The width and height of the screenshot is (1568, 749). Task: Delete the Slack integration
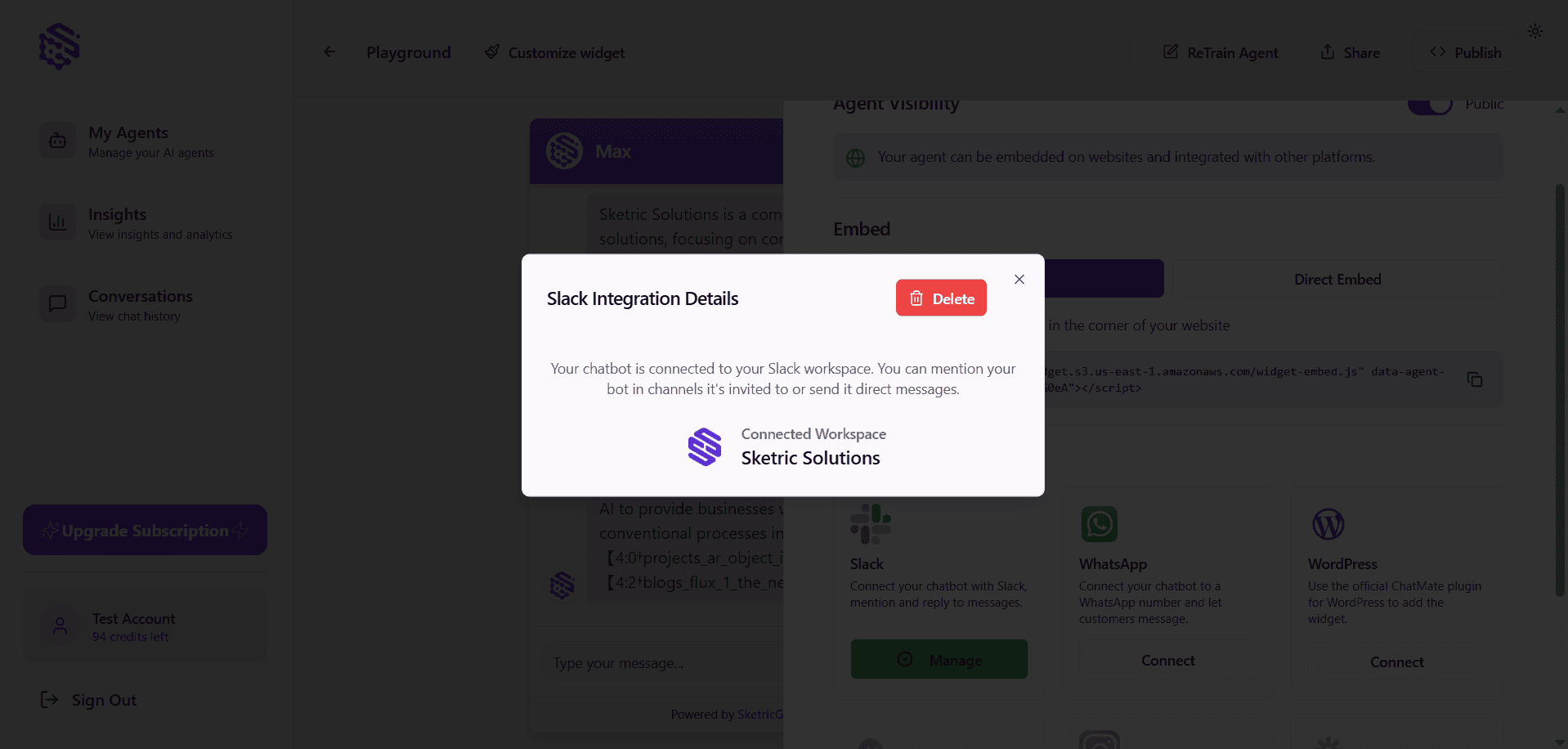coord(941,298)
